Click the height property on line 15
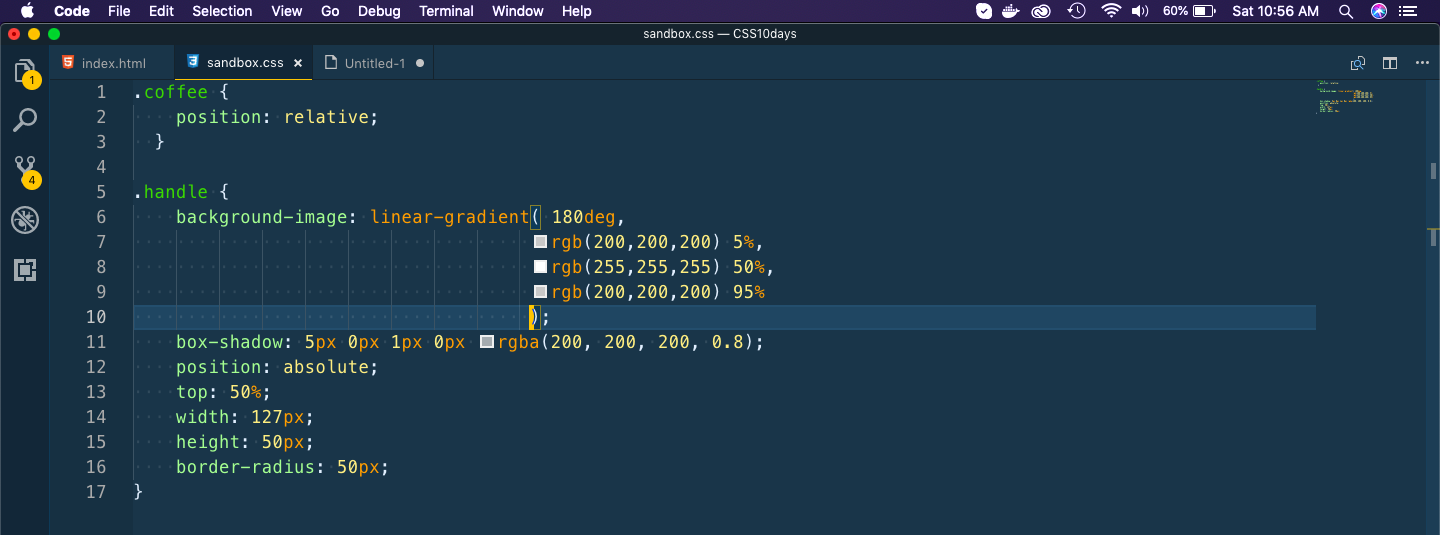This screenshot has width=1440, height=535. click(208, 442)
